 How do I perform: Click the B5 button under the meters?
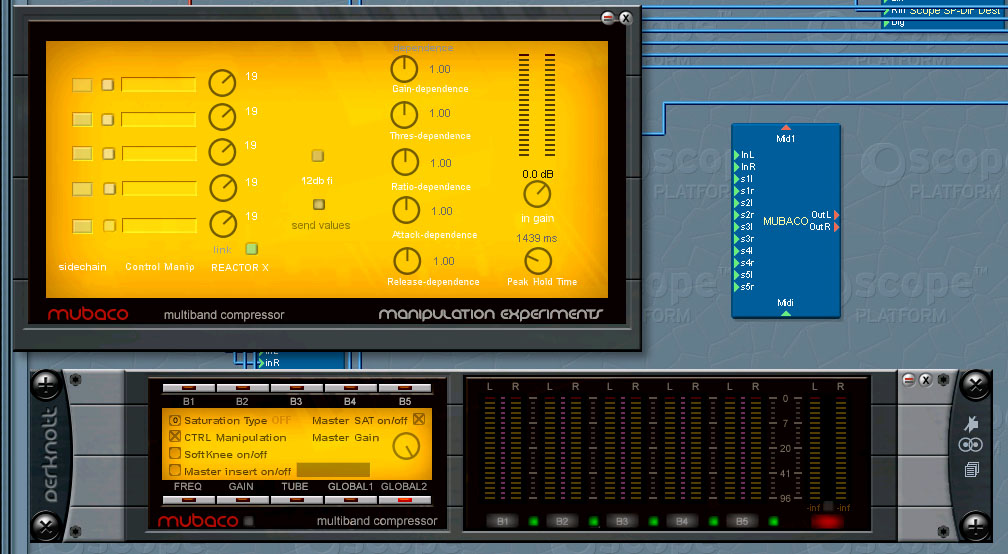click(742, 521)
